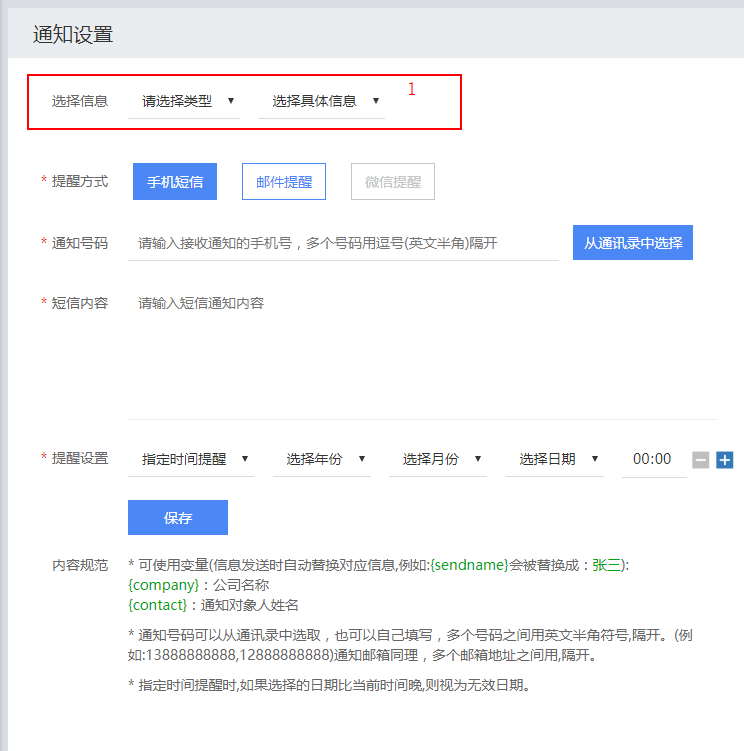Open the 指定时间提醒 dropdown
This screenshot has height=751, width=744.
click(x=192, y=459)
